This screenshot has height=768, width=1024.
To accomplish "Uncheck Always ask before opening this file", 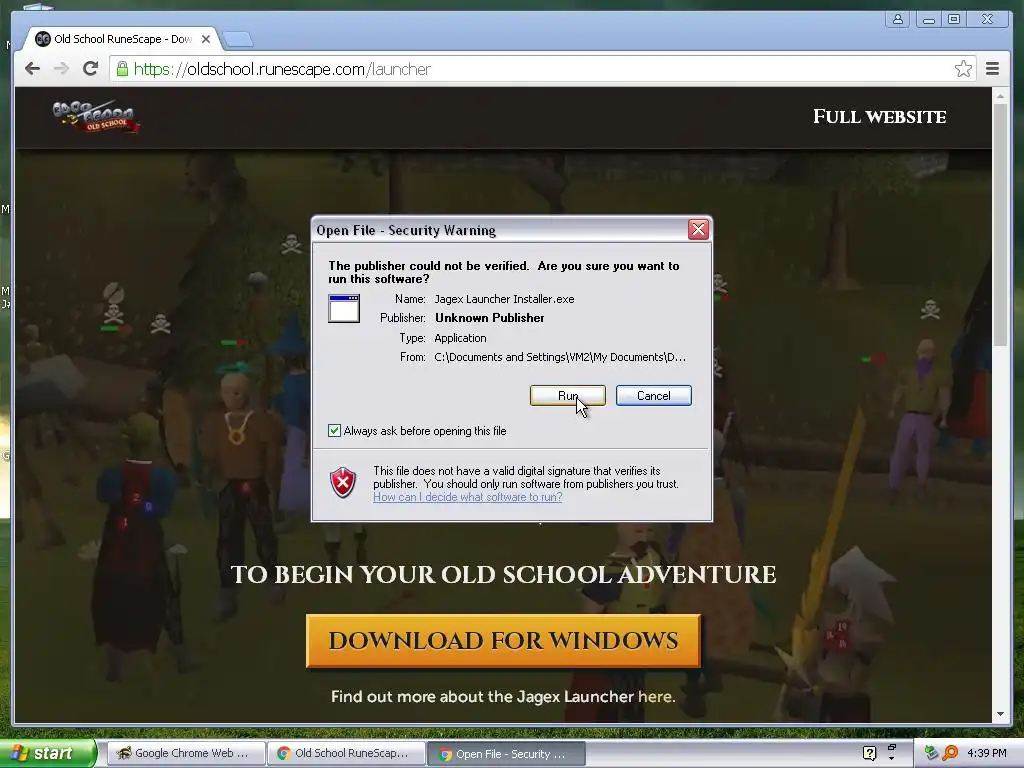I will coord(334,430).
